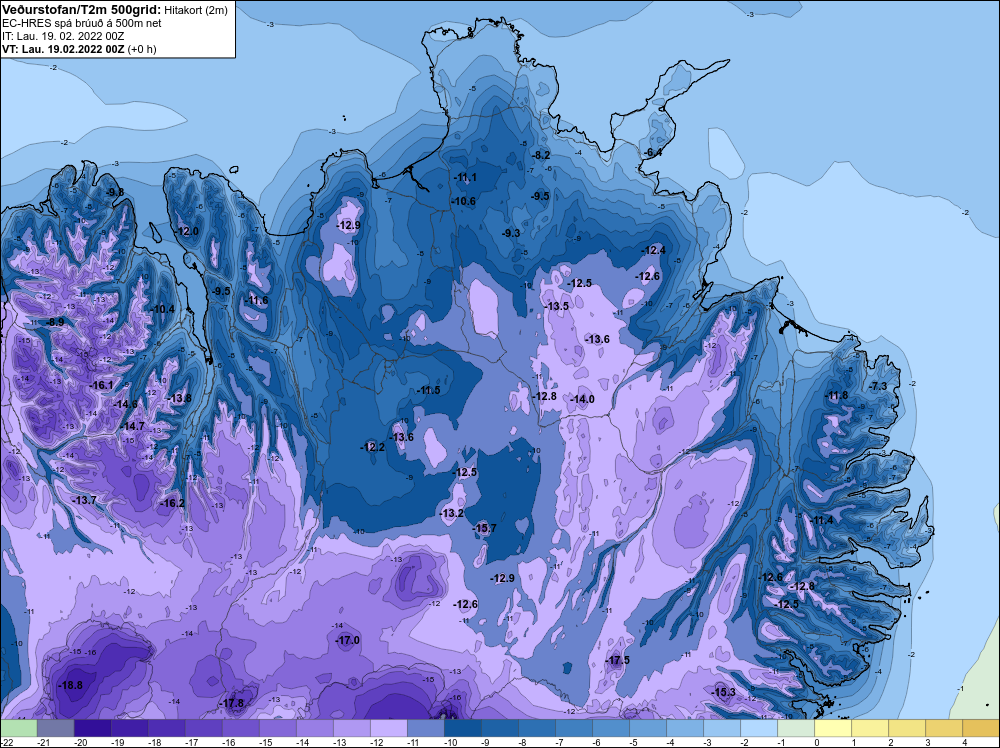Click the -12.2 station label
The width and height of the screenshot is (1000, 748).
point(372,447)
